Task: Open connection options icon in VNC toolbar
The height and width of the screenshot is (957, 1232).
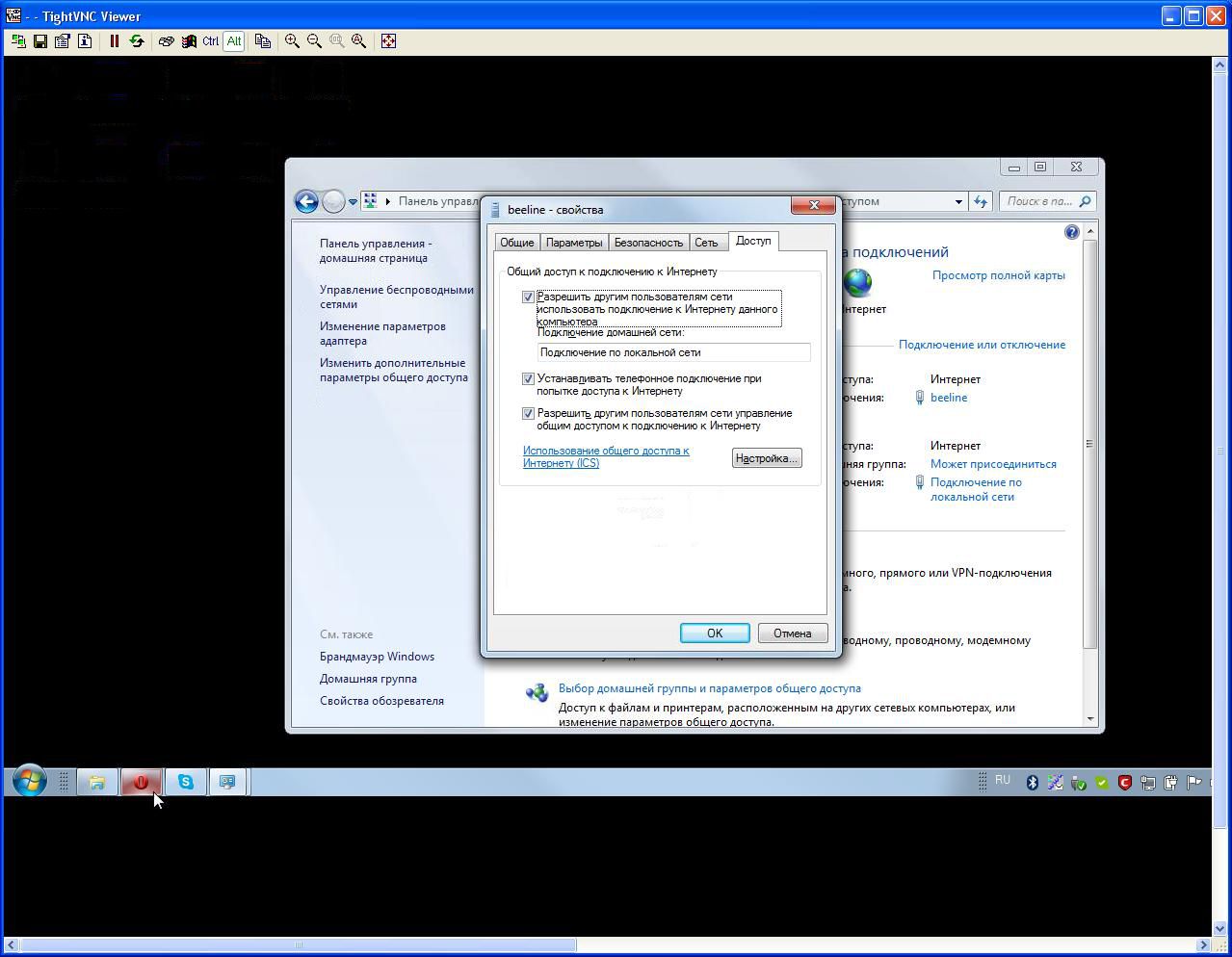Action: [63, 41]
